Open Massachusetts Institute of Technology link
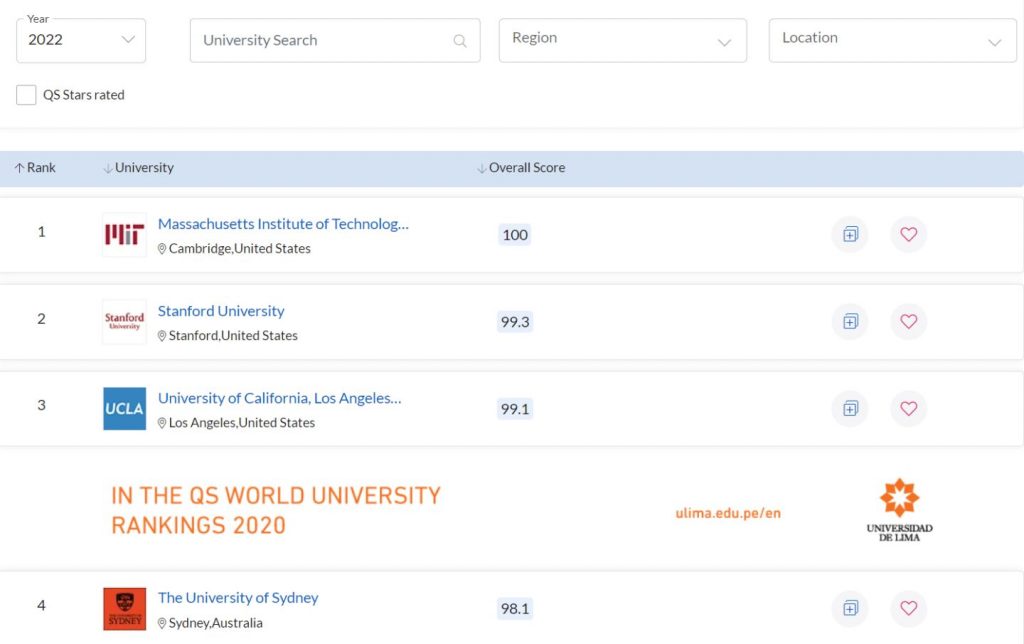This screenshot has height=644, width=1024. (x=283, y=224)
